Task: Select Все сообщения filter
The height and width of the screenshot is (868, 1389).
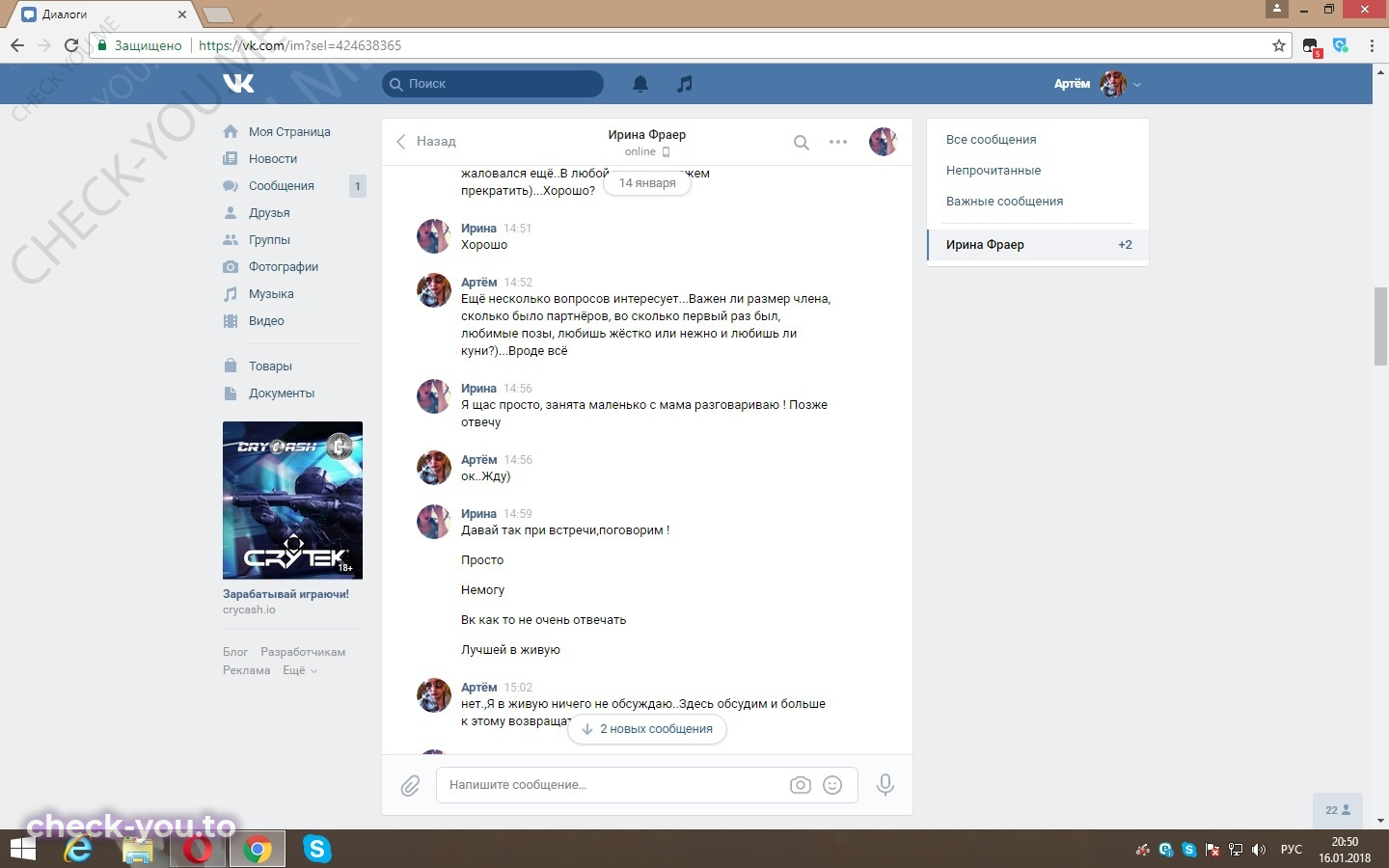Action: [x=991, y=140]
